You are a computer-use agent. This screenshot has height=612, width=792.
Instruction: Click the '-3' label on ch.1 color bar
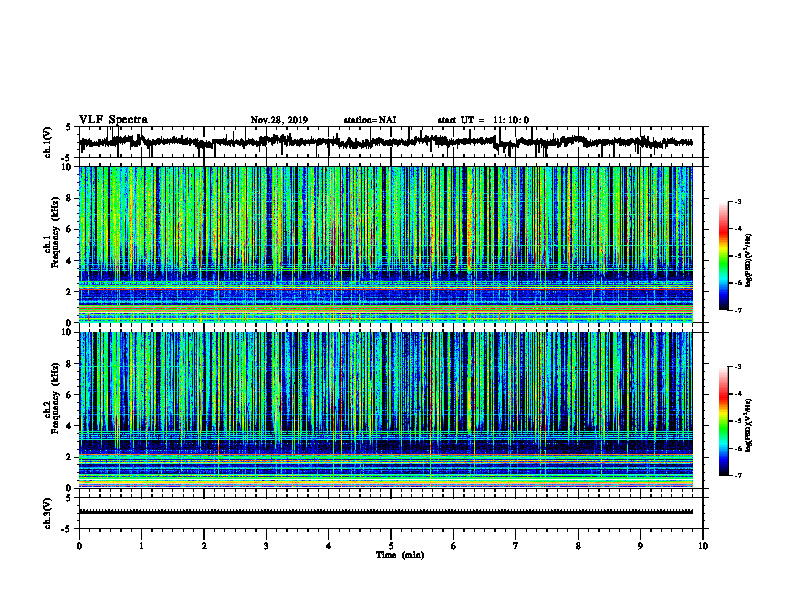click(737, 201)
